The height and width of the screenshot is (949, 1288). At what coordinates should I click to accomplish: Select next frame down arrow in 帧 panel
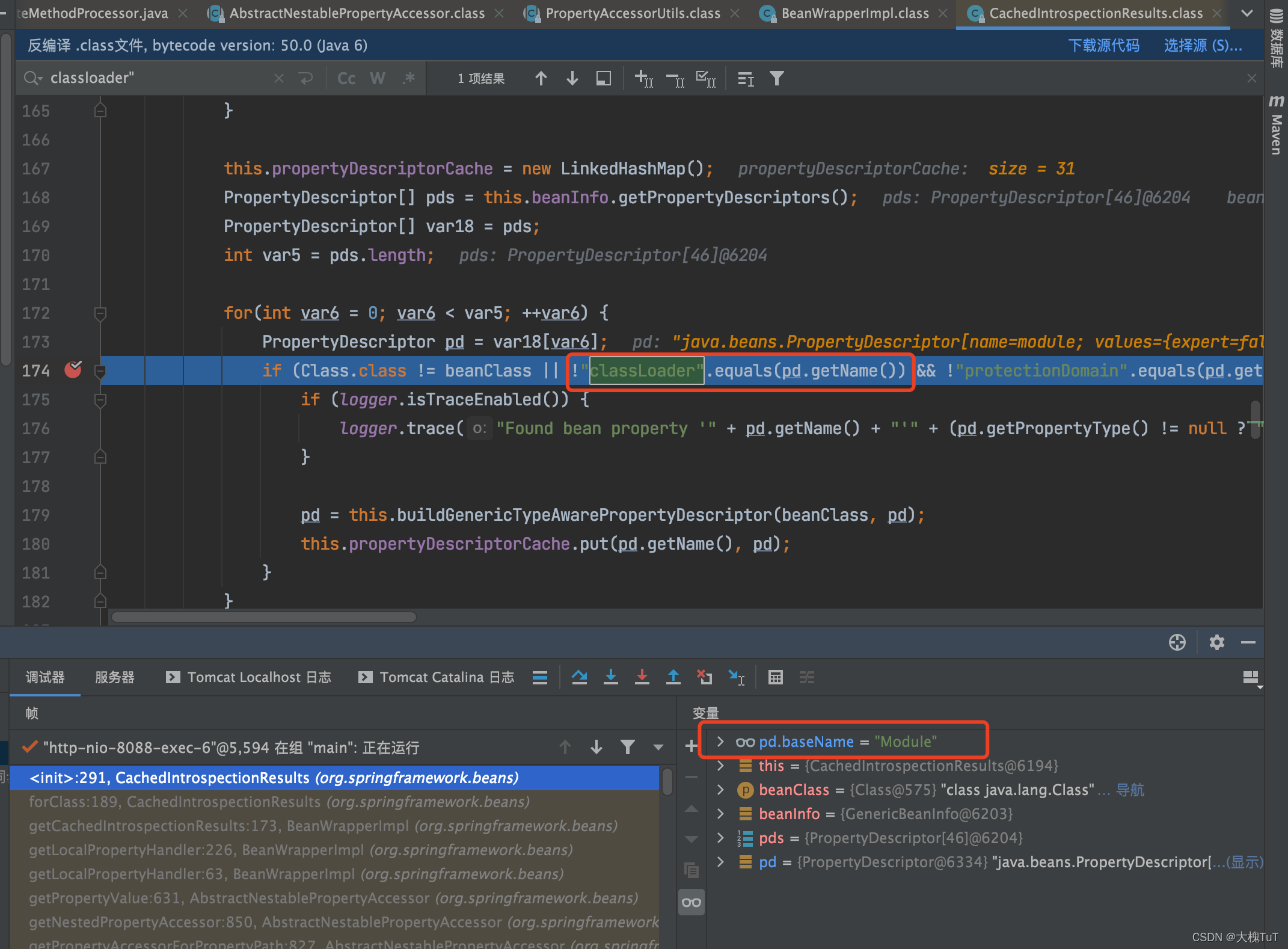click(596, 747)
